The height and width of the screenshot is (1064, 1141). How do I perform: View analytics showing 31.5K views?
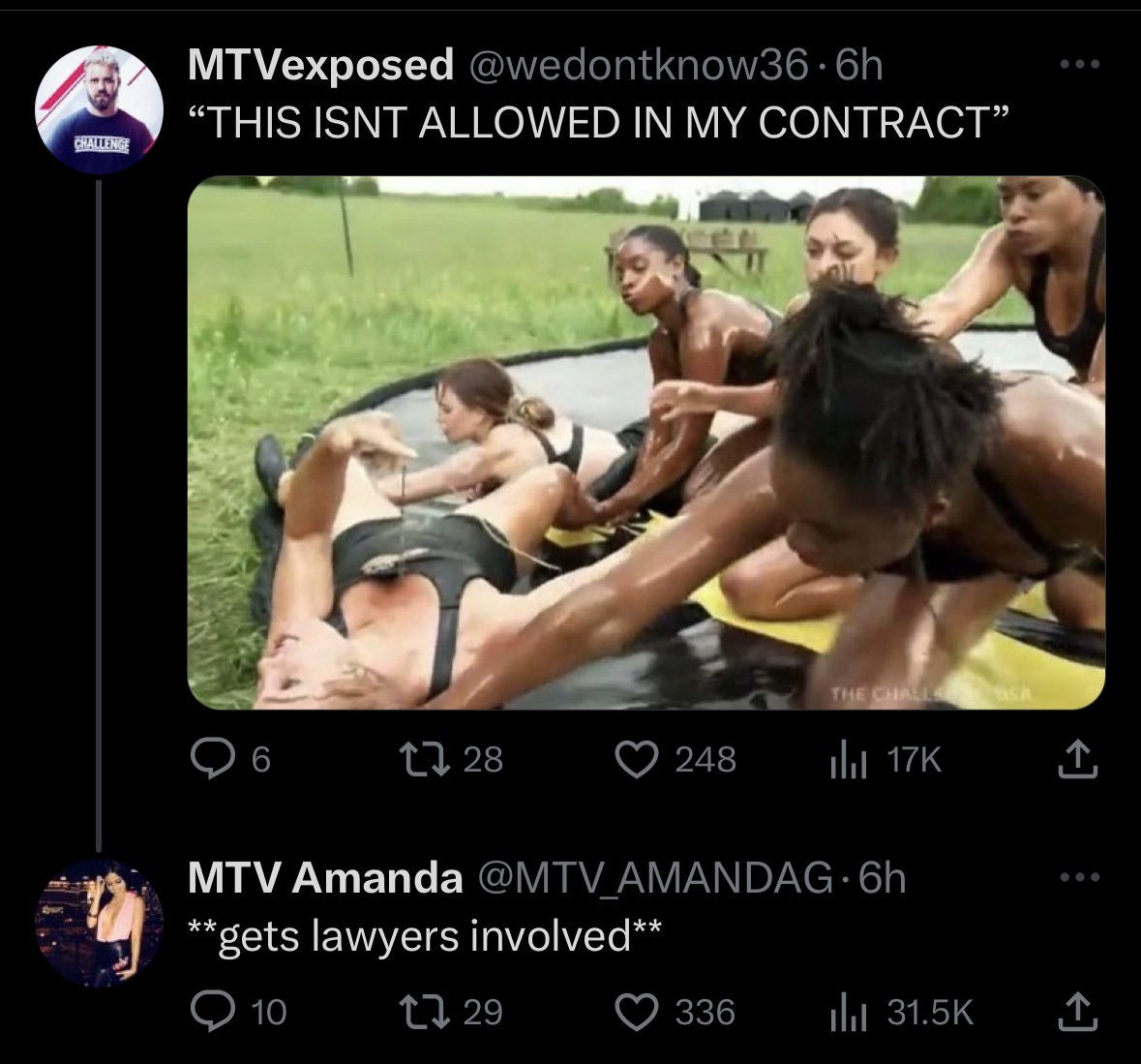click(848, 1013)
